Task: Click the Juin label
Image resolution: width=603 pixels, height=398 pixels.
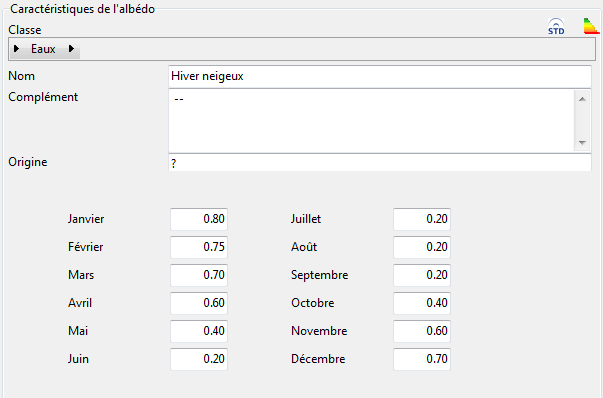Action: pyautogui.click(x=78, y=359)
